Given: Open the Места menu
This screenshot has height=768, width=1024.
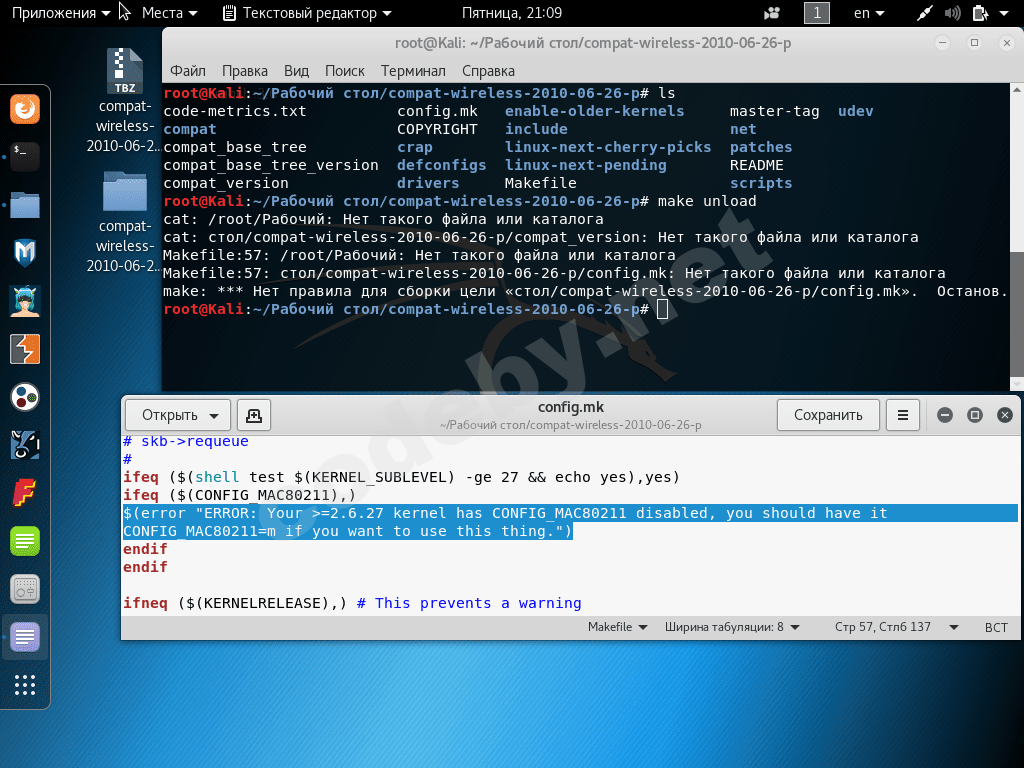Looking at the screenshot, I should pos(169,13).
